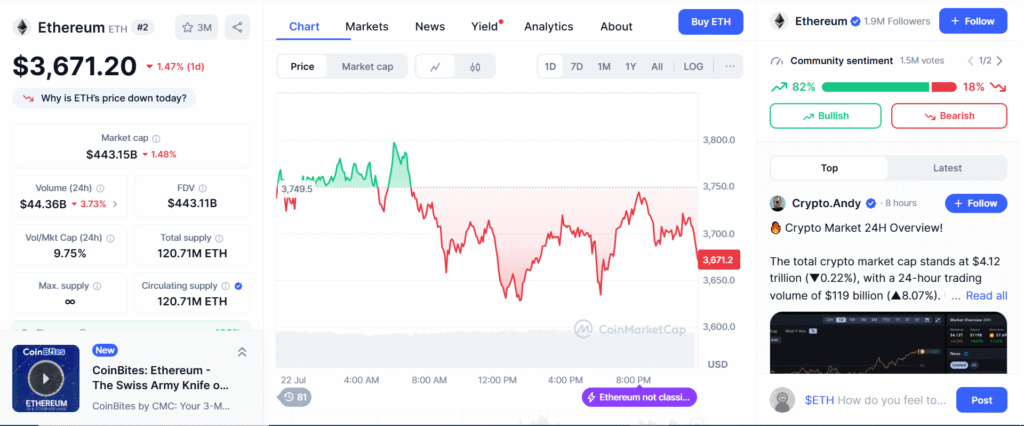Expand Volume (24h) details chevron
Screen dimensions: 1024x426
pos(115,204)
